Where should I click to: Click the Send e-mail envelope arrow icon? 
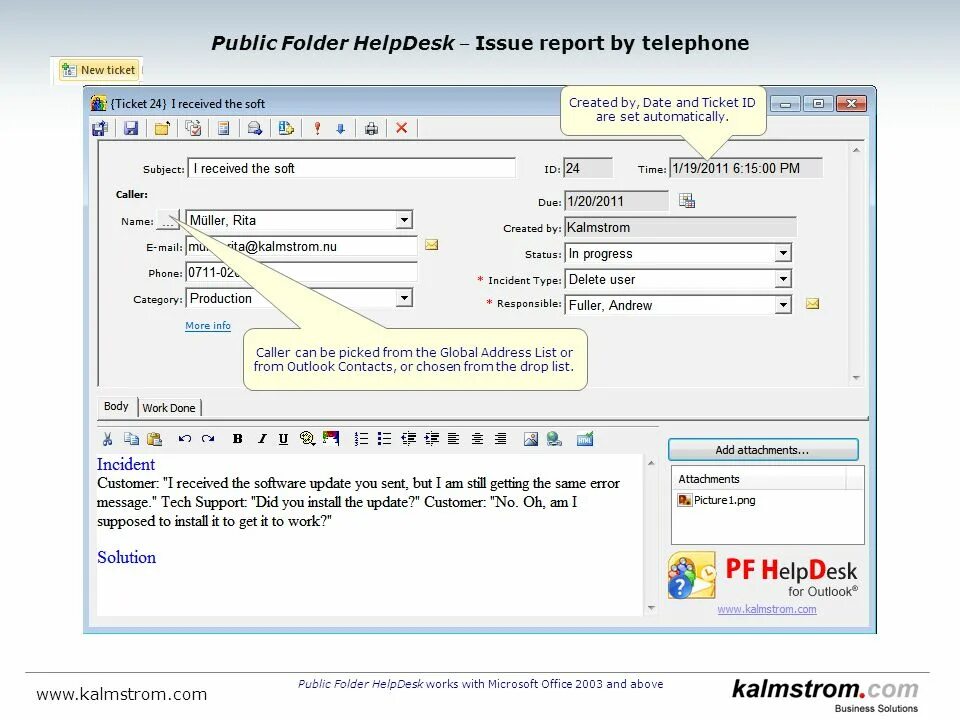pos(255,129)
